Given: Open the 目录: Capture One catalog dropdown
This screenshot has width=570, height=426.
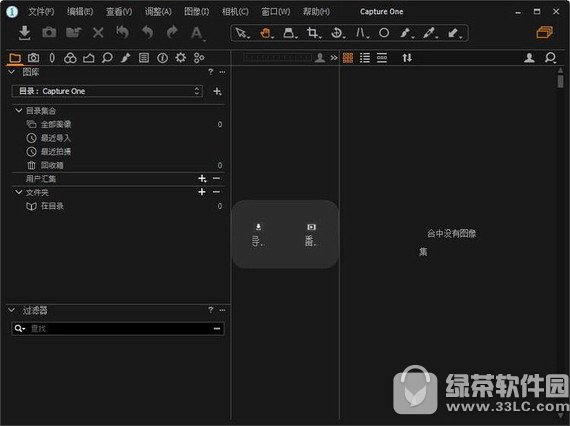Looking at the screenshot, I should click(107, 91).
